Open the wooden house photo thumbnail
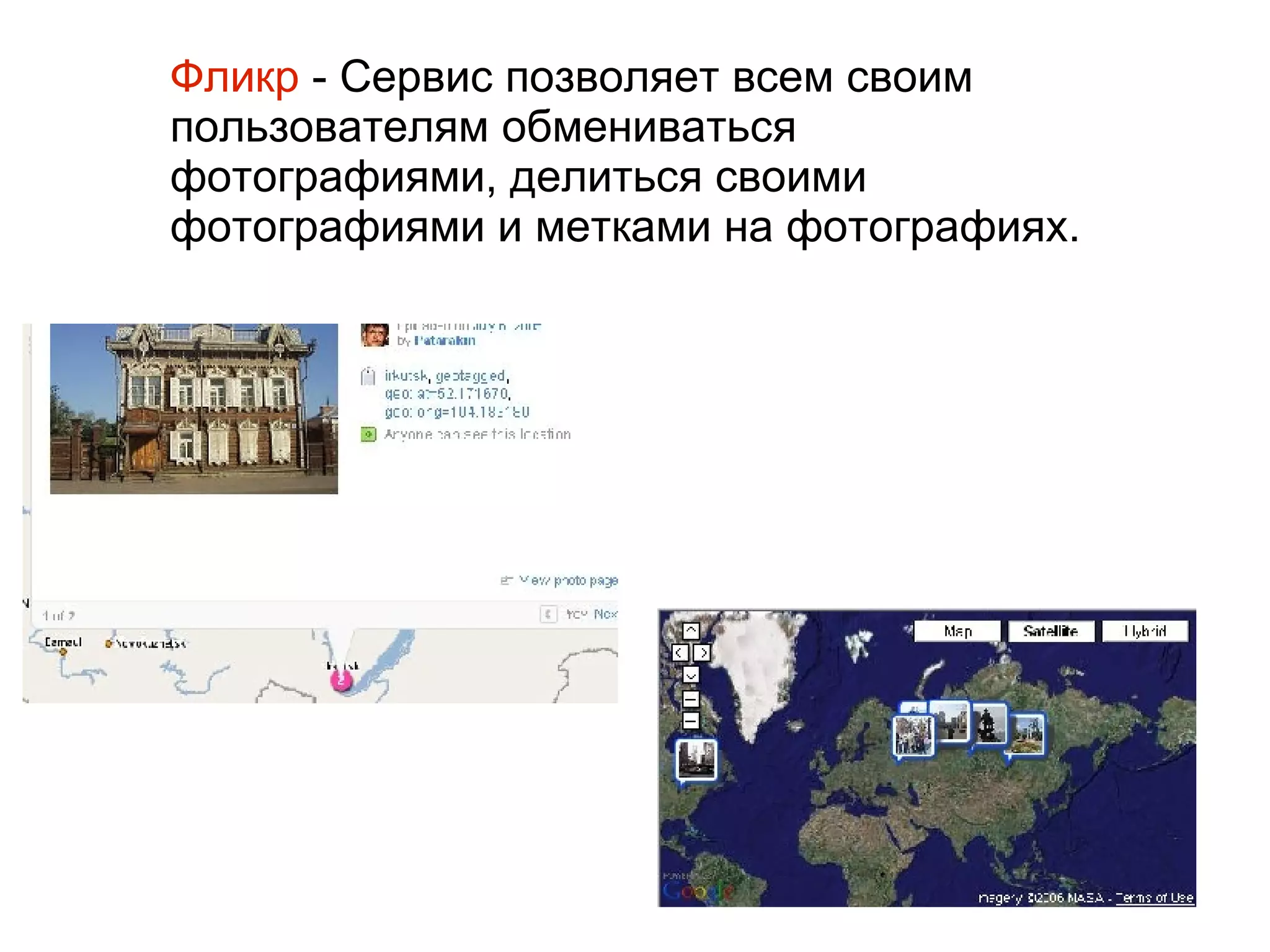1270x952 pixels. 194,409
